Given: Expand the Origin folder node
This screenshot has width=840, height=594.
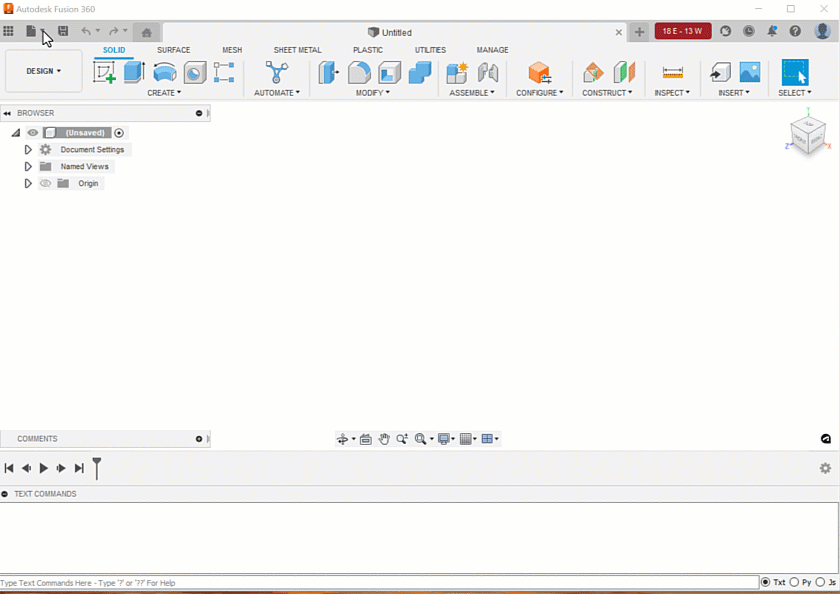Looking at the screenshot, I should [28, 183].
